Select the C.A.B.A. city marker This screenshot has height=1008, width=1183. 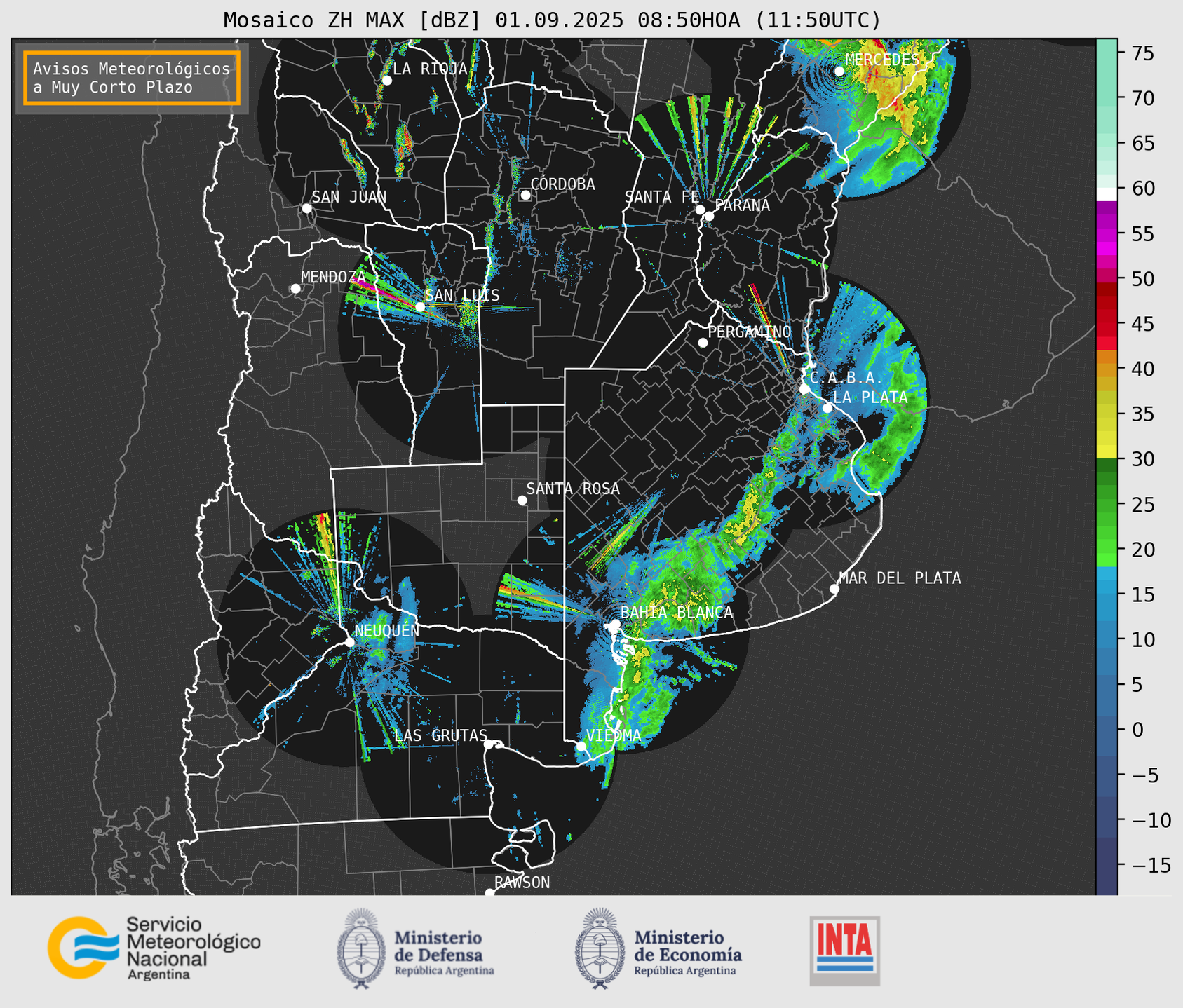(805, 389)
